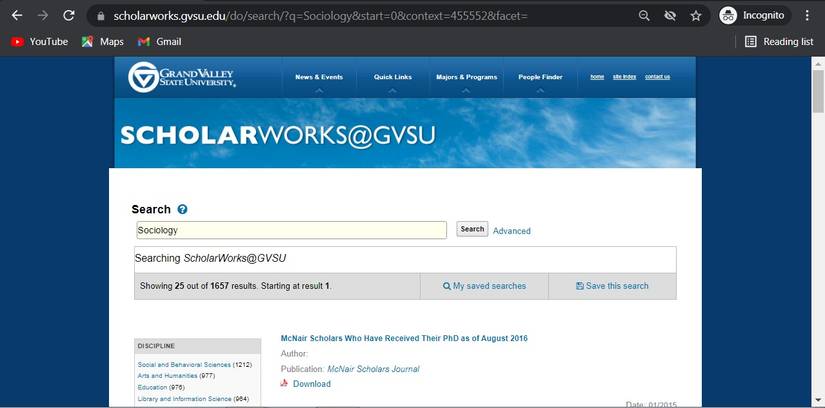Click into the Sociology search field
This screenshot has height=408, width=825.
(291, 230)
